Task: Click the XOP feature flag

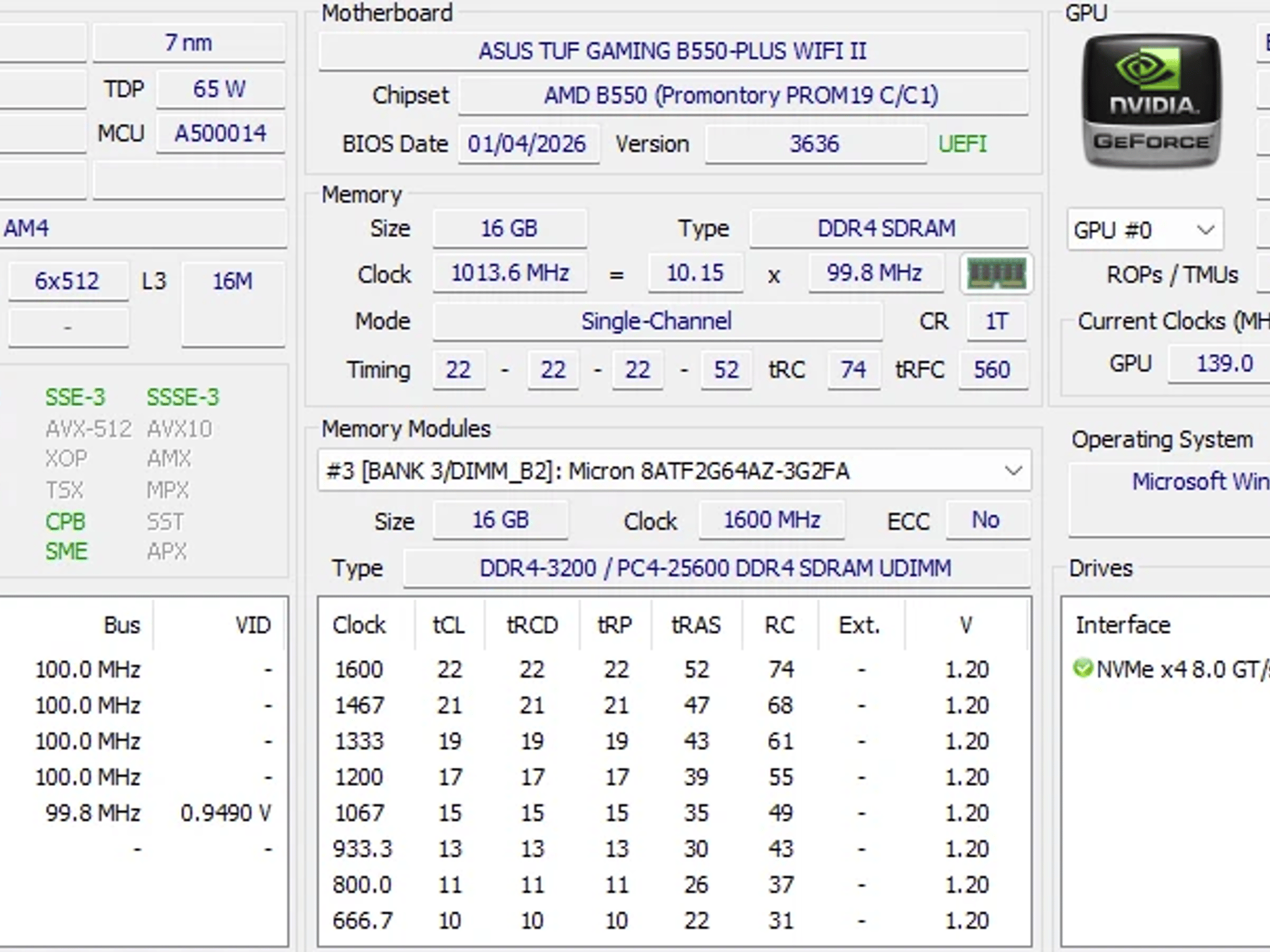Action: tap(66, 459)
